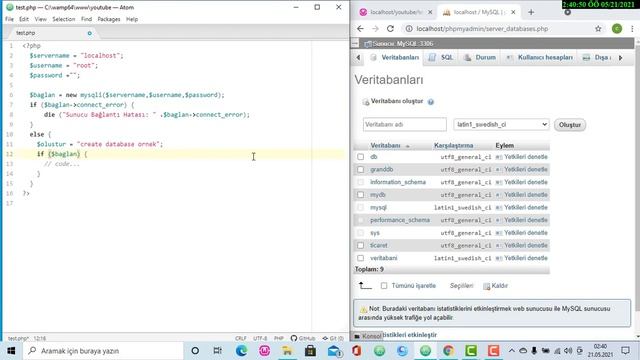This screenshot has height=360, width=640.
Task: Tick the checkbox for database db
Action: coord(360,157)
